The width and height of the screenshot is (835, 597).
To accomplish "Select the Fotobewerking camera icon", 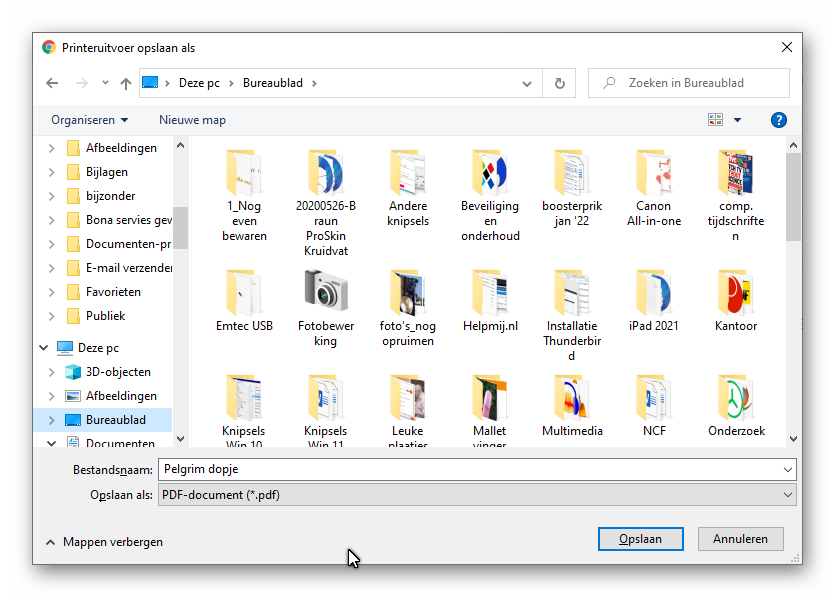I will (326, 292).
